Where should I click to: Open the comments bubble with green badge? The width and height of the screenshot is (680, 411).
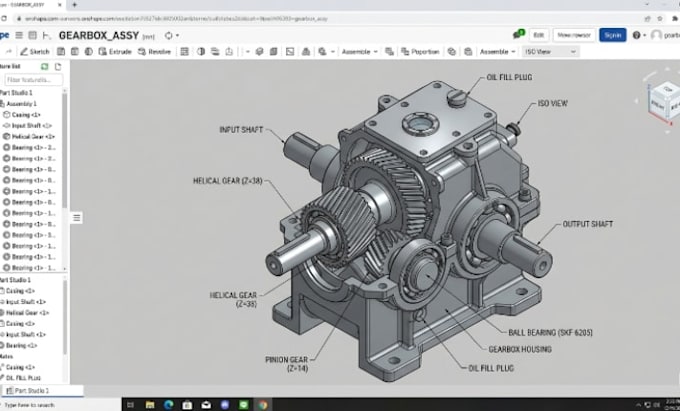(518, 35)
